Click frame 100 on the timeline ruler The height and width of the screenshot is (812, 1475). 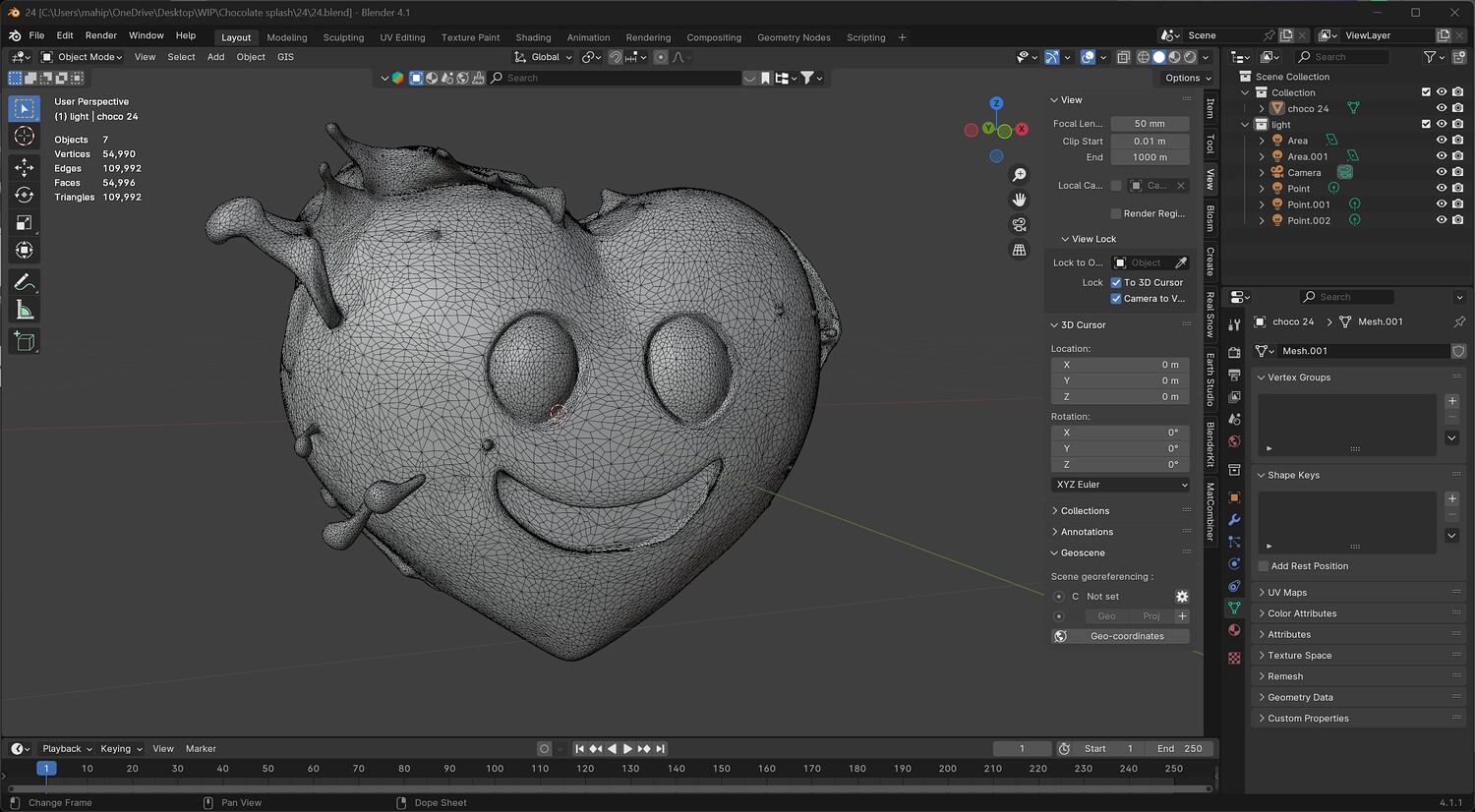[x=495, y=769]
